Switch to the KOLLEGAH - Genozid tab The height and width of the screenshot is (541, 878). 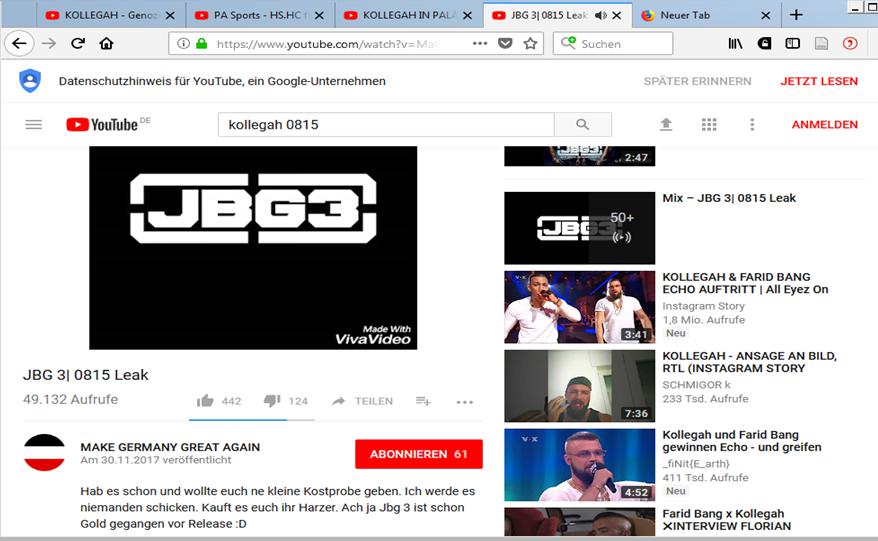click(109, 15)
